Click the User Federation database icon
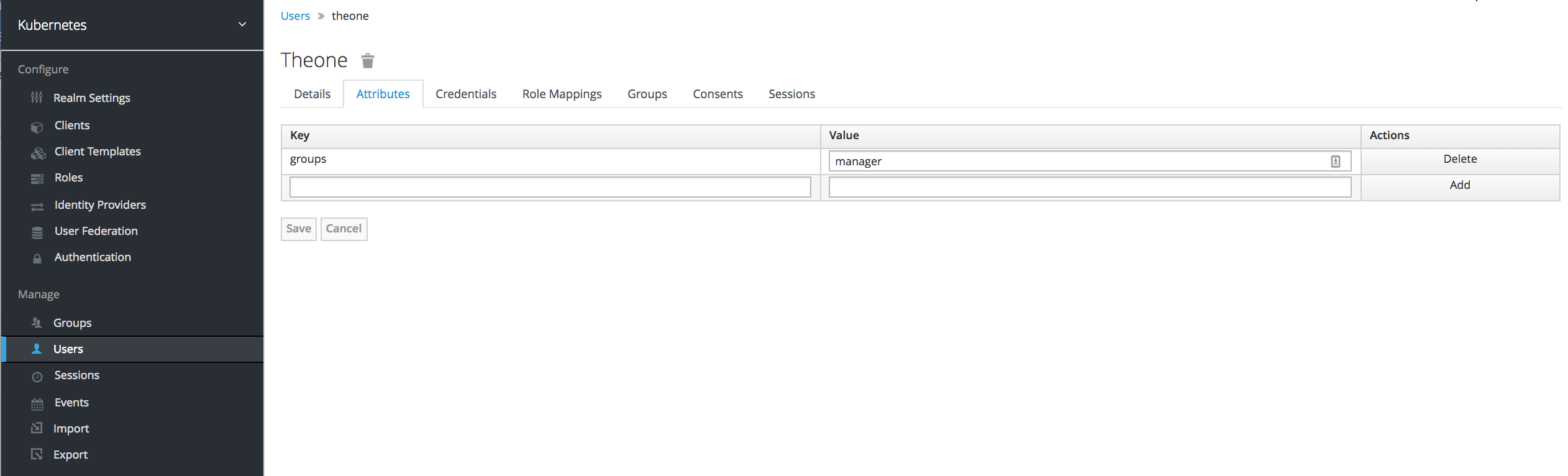The width and height of the screenshot is (1568, 476). tap(37, 232)
